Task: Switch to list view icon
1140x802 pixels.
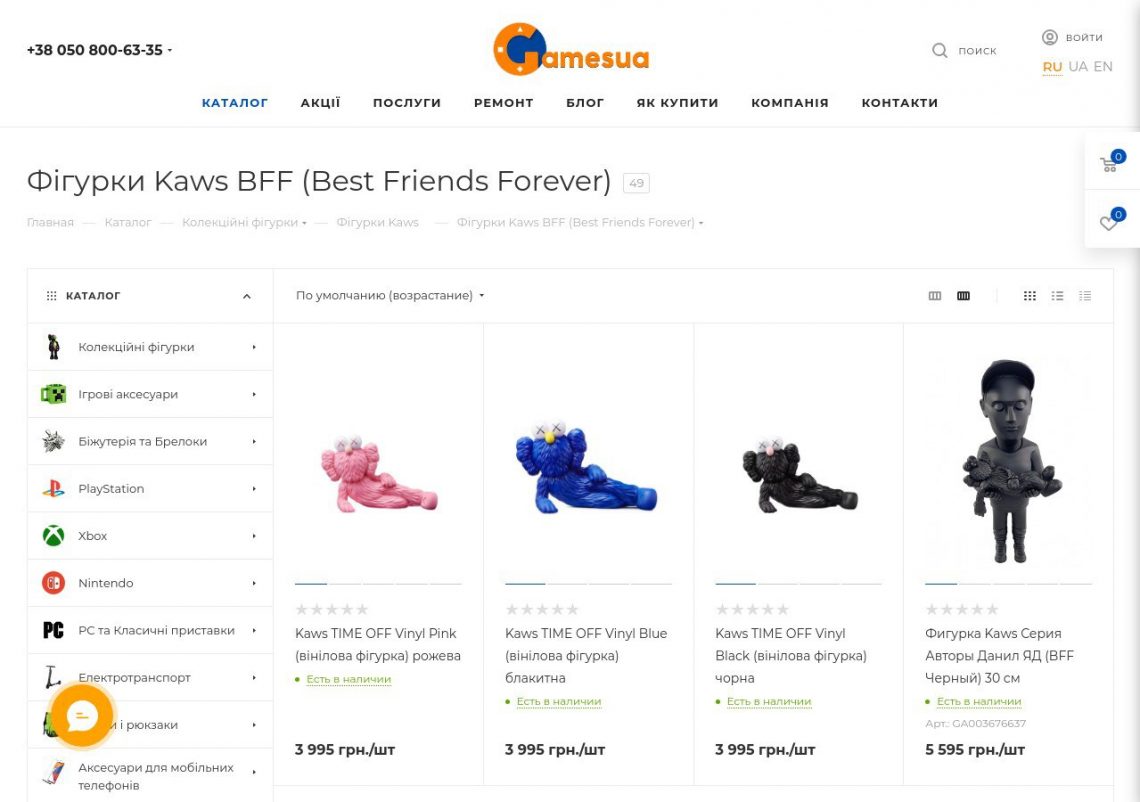Action: point(1057,296)
